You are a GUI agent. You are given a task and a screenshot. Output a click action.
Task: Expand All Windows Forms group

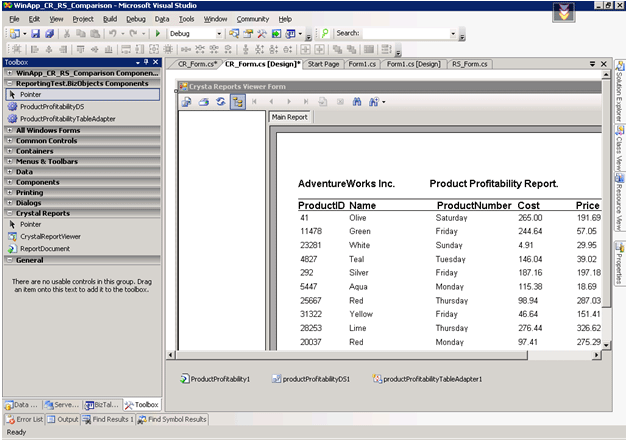click(10, 130)
